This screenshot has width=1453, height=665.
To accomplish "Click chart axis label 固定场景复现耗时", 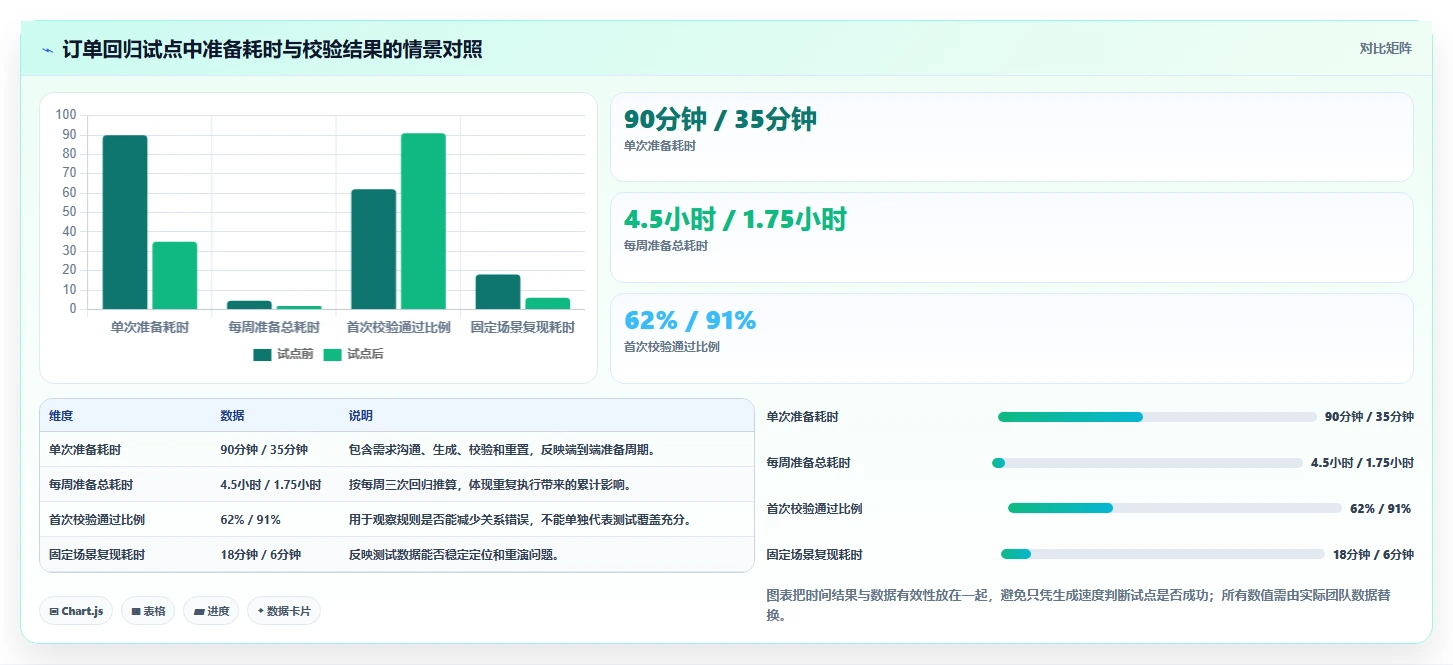I will (x=523, y=327).
